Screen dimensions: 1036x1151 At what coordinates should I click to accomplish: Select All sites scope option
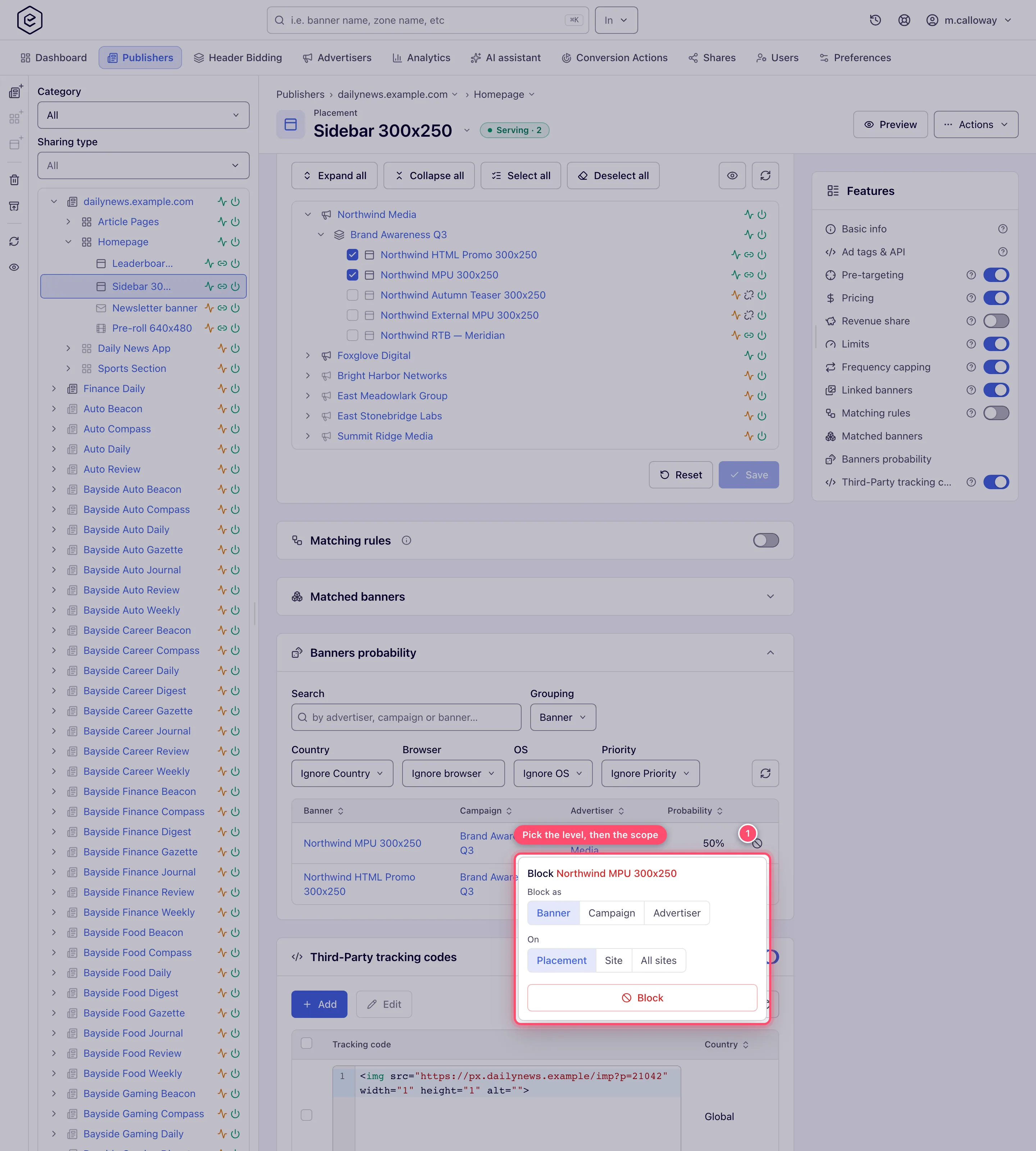[658, 960]
